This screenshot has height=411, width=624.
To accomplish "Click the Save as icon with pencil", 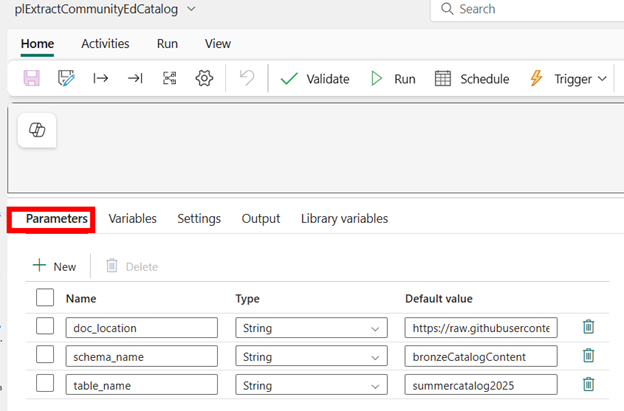I will point(66,79).
